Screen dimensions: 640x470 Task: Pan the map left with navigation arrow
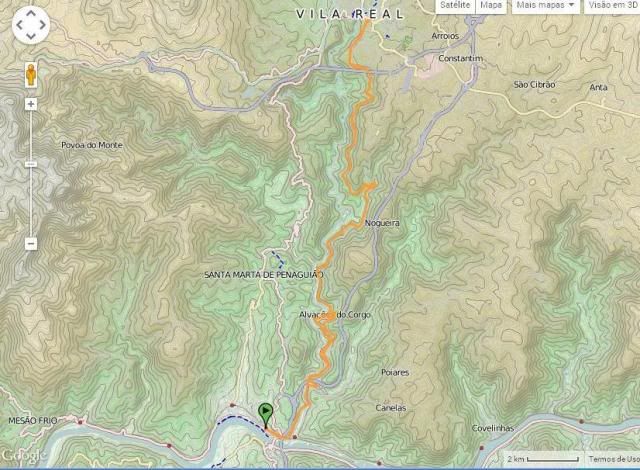click(x=19, y=25)
